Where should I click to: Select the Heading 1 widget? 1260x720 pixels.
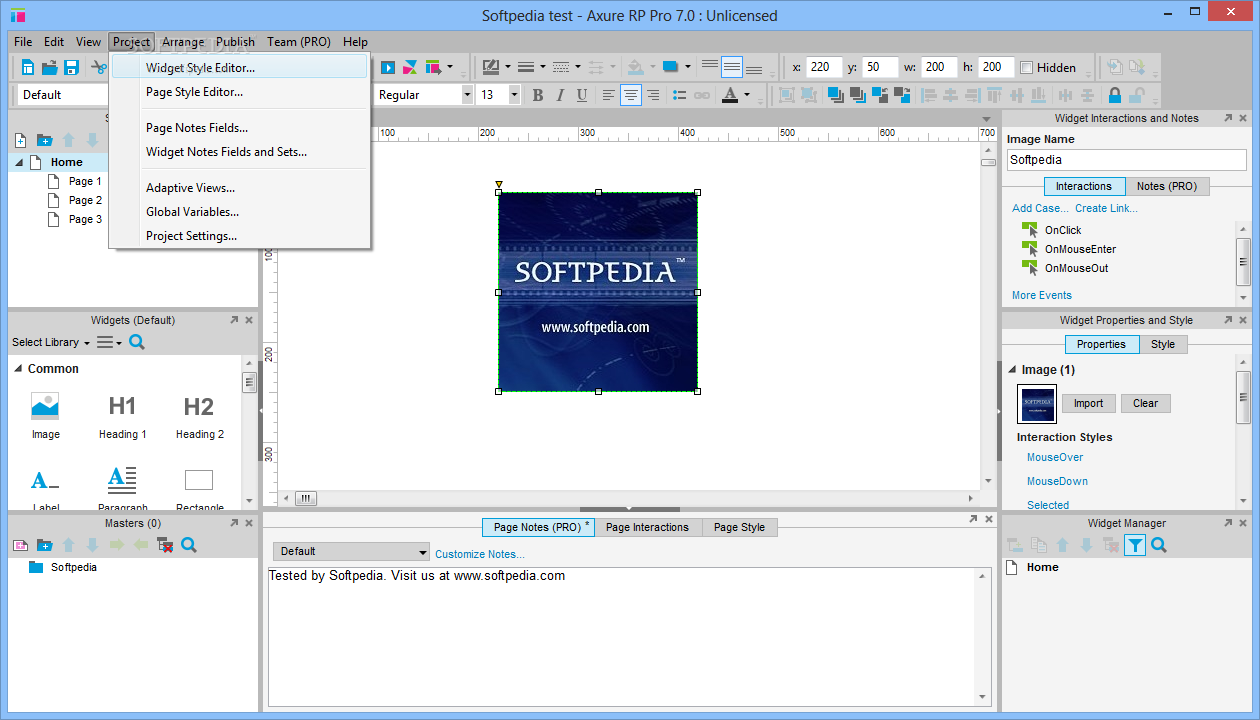pyautogui.click(x=122, y=416)
